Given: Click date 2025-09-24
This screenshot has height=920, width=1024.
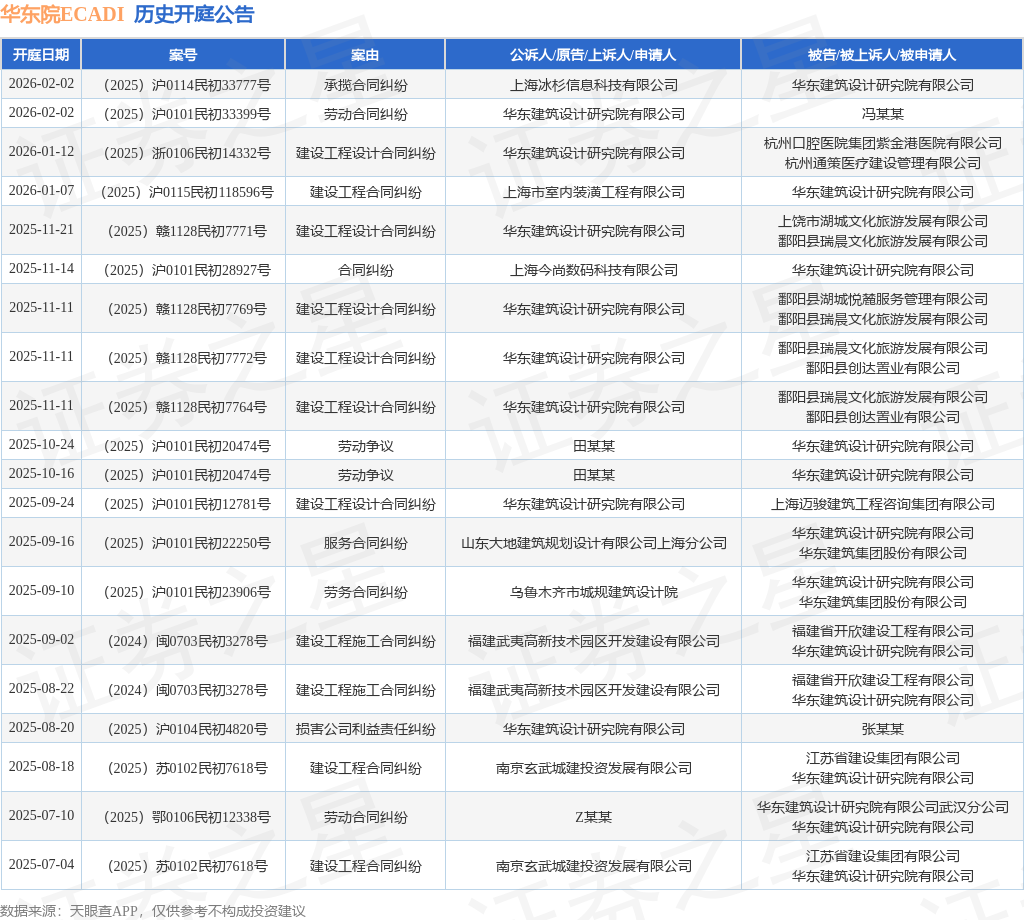Looking at the screenshot, I should click(x=41, y=503).
